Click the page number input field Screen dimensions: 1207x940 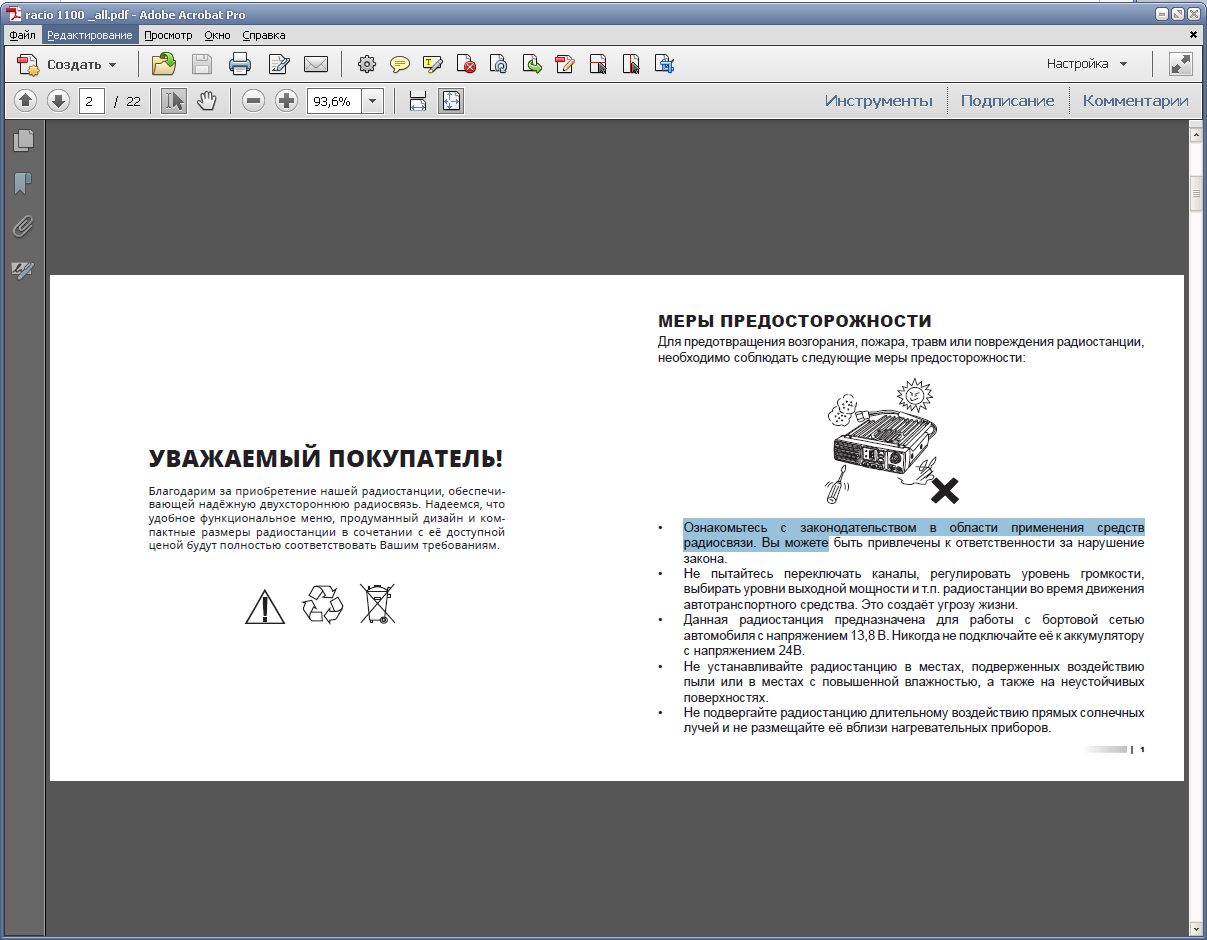coord(92,101)
